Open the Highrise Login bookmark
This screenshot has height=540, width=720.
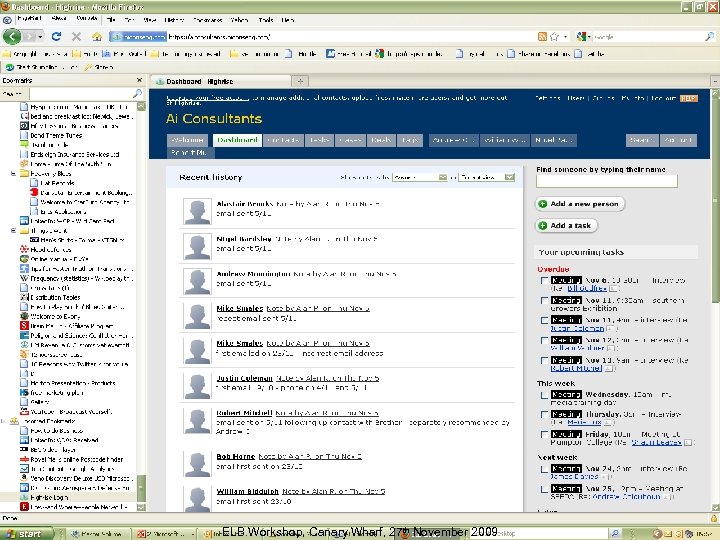45,497
